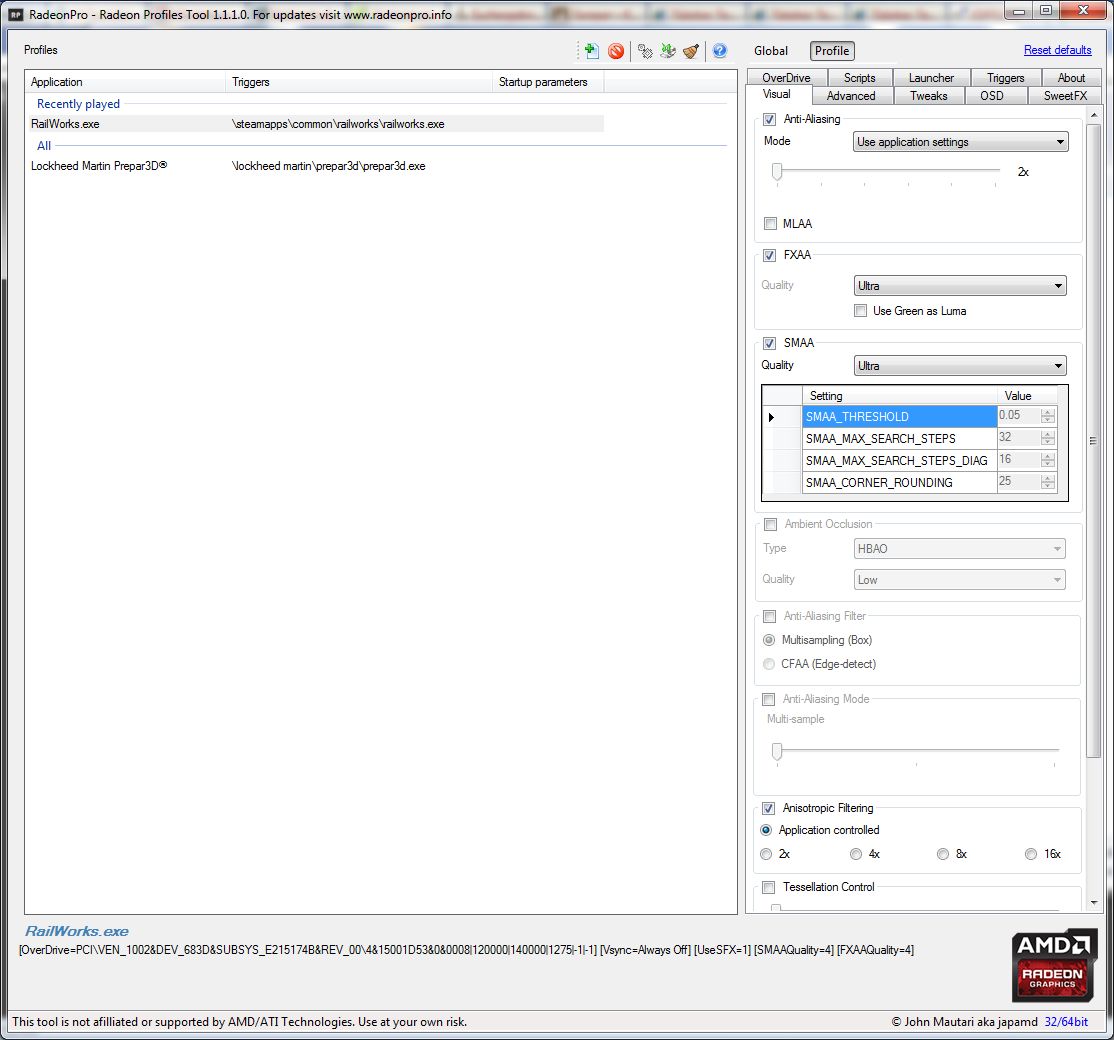Screen dimensions: 1114x1040
Task: Enable the Tessellation Control checkbox
Action: (x=769, y=887)
